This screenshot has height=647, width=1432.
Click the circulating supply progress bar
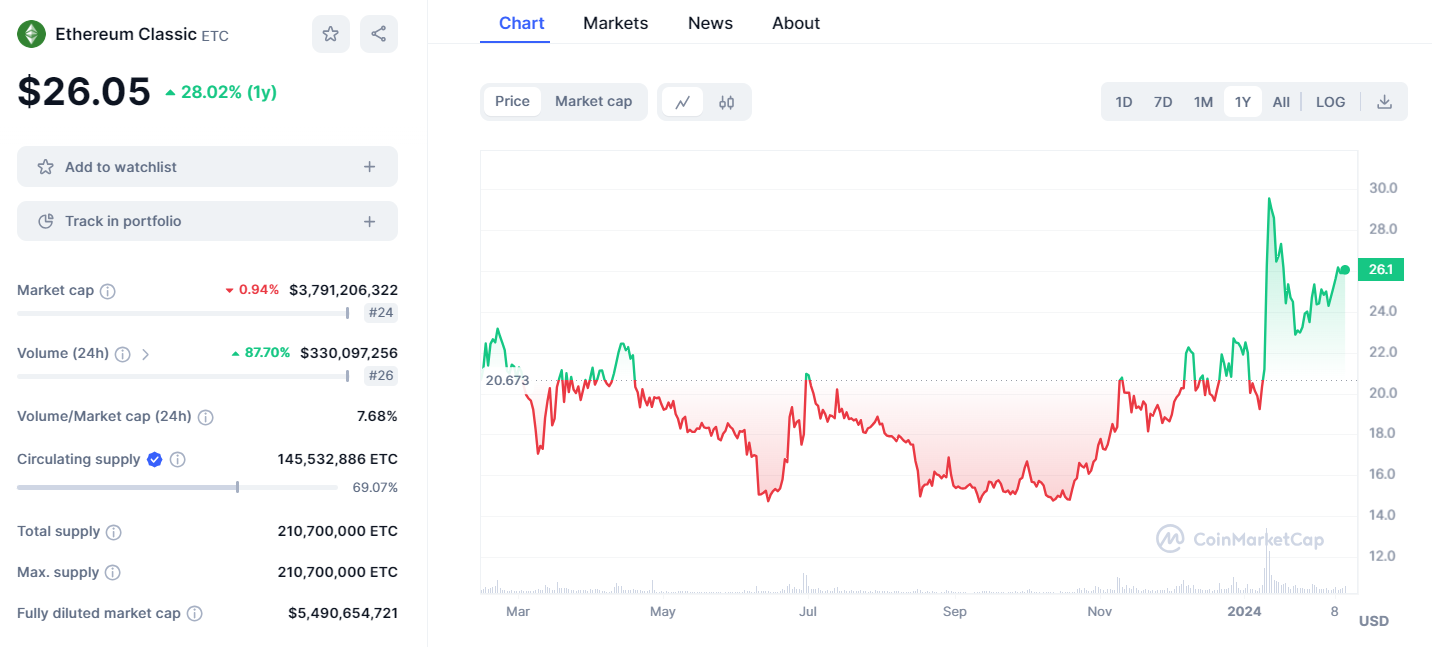click(x=177, y=487)
